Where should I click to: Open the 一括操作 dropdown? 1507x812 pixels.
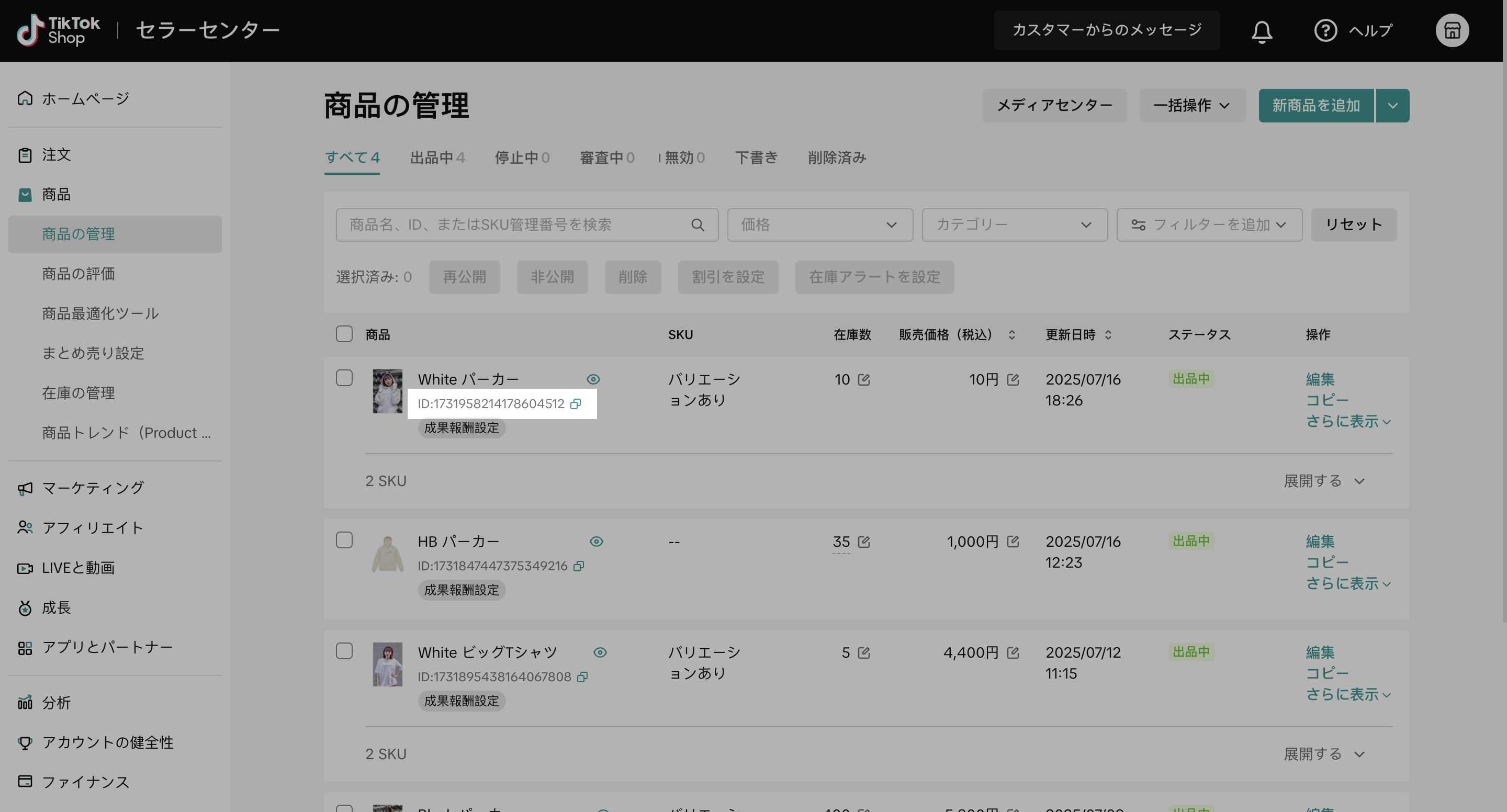click(1191, 105)
